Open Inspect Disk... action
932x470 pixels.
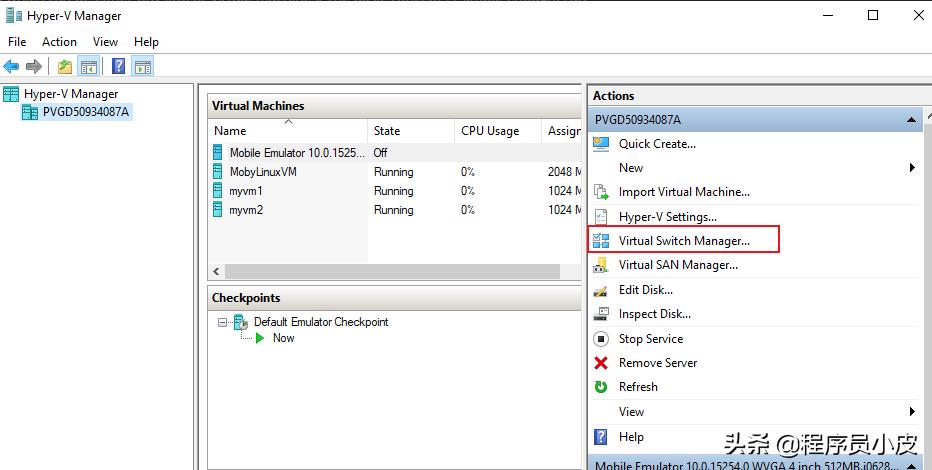coord(654,314)
